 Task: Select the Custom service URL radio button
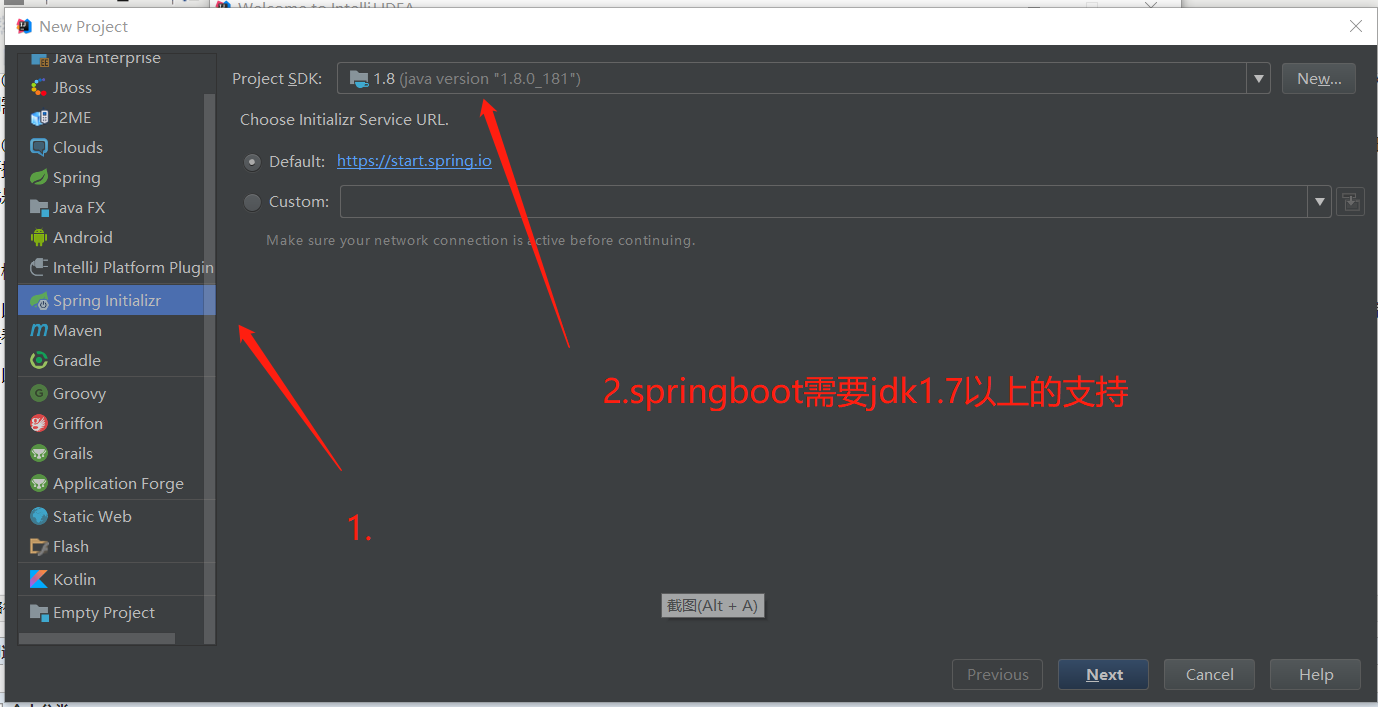[x=252, y=202]
